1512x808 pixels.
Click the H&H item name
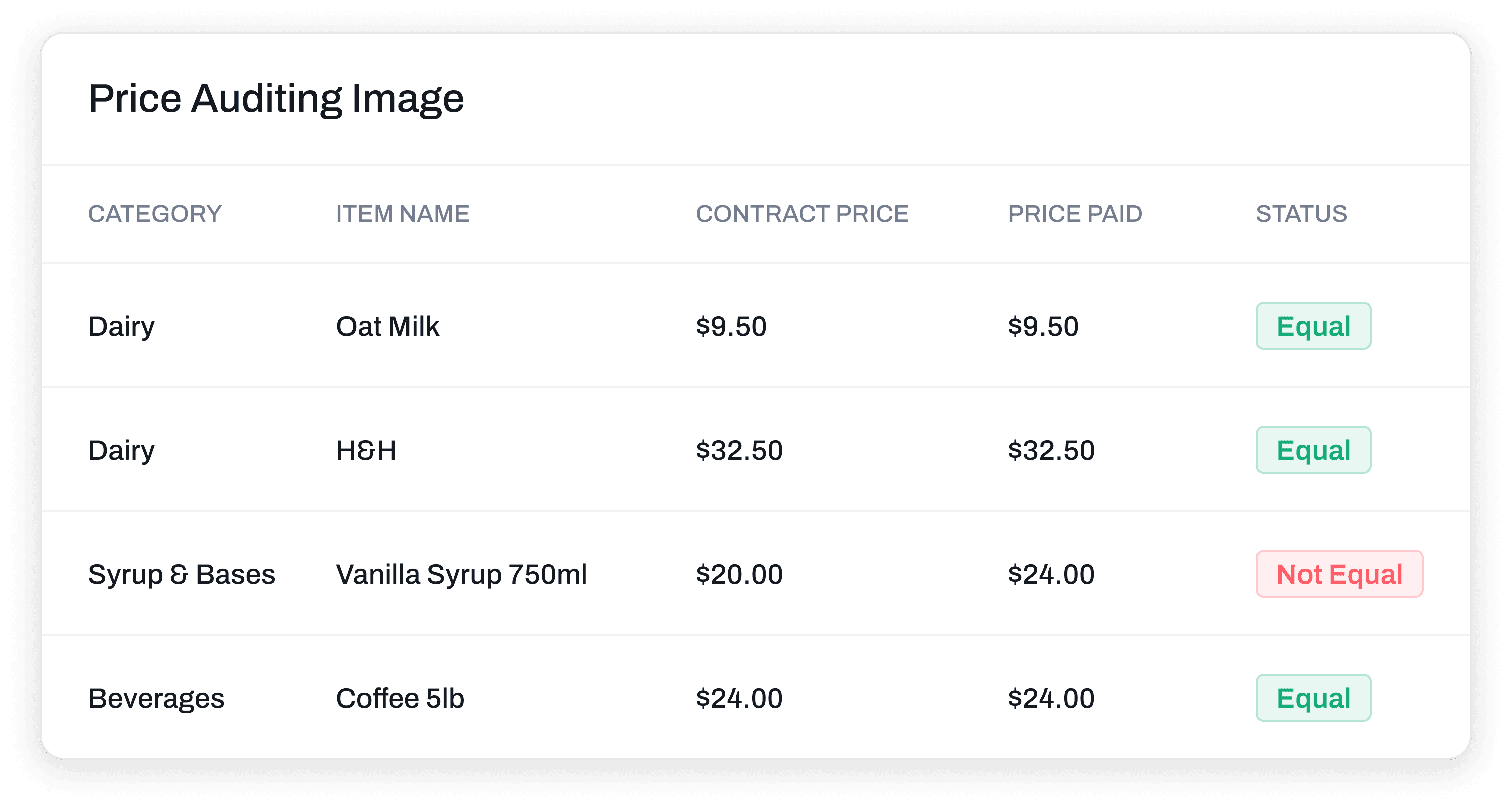click(x=366, y=450)
